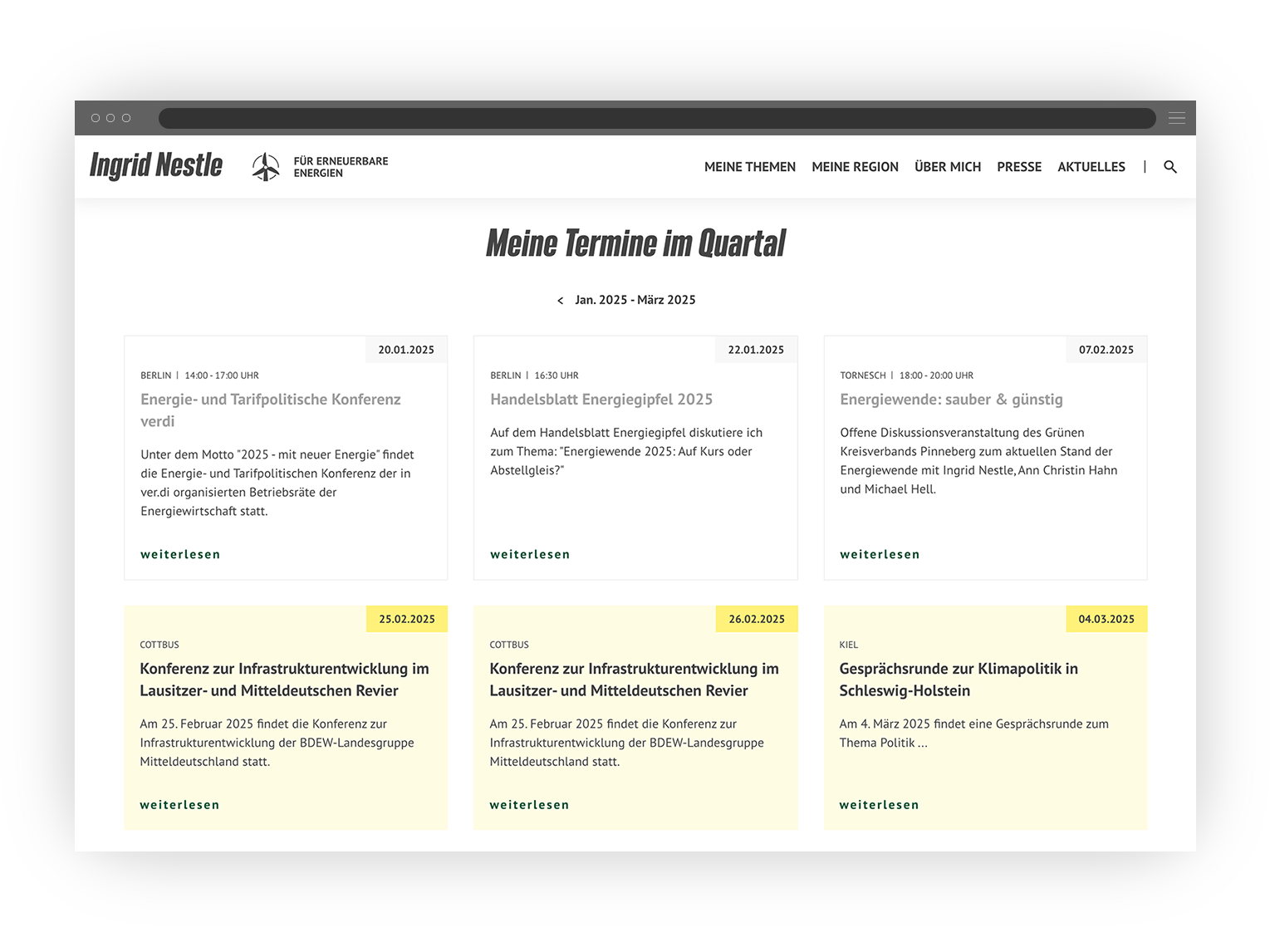Click the yellow 26.02.2025 date badge
The width and height of the screenshot is (1270, 952).
point(757,619)
